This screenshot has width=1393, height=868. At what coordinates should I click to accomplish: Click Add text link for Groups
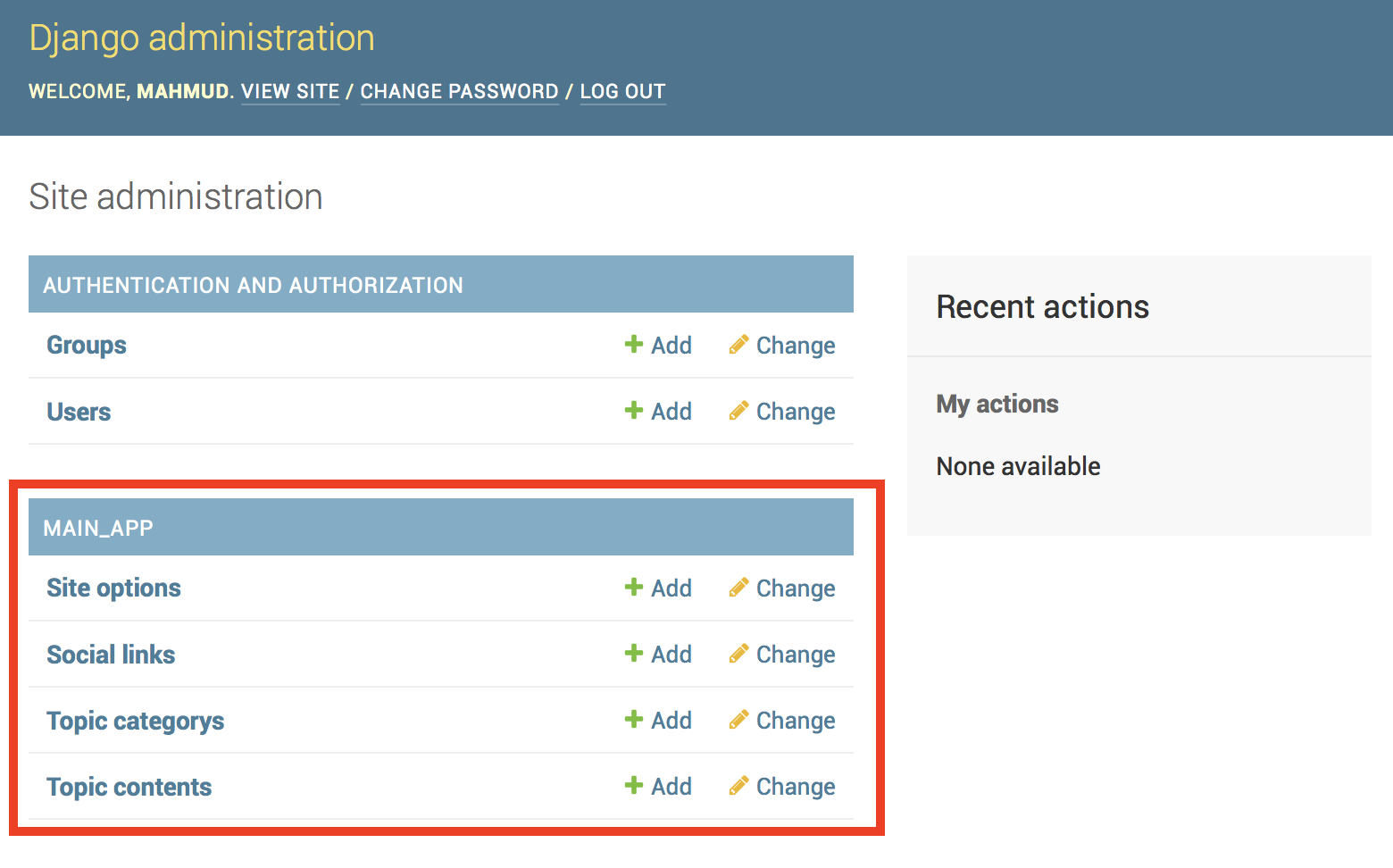pyautogui.click(x=671, y=346)
